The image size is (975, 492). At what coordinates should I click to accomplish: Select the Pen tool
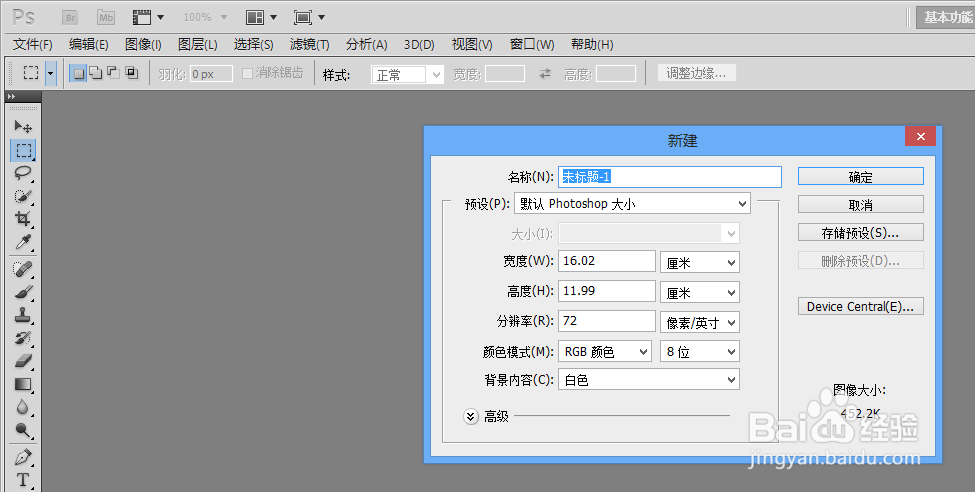(x=23, y=457)
